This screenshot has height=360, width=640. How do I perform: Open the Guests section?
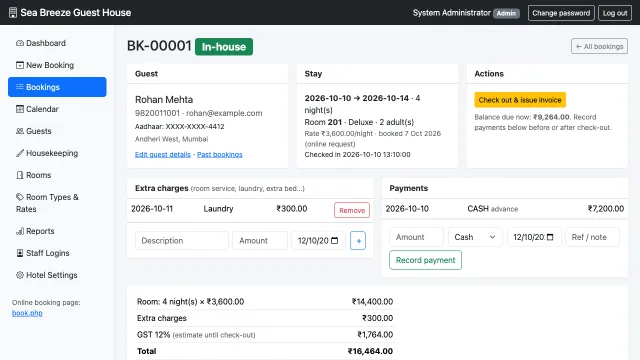(57, 131)
